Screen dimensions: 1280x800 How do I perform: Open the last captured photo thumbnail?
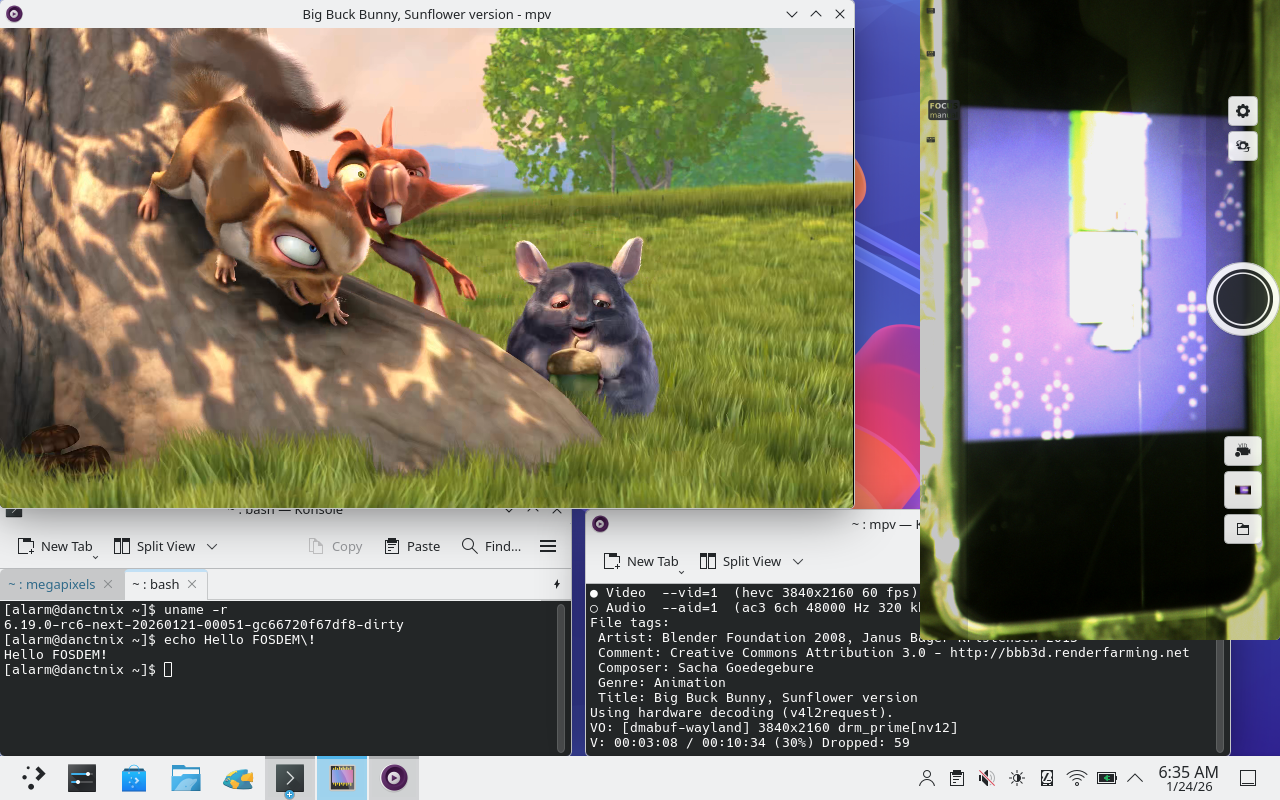click(1243, 490)
